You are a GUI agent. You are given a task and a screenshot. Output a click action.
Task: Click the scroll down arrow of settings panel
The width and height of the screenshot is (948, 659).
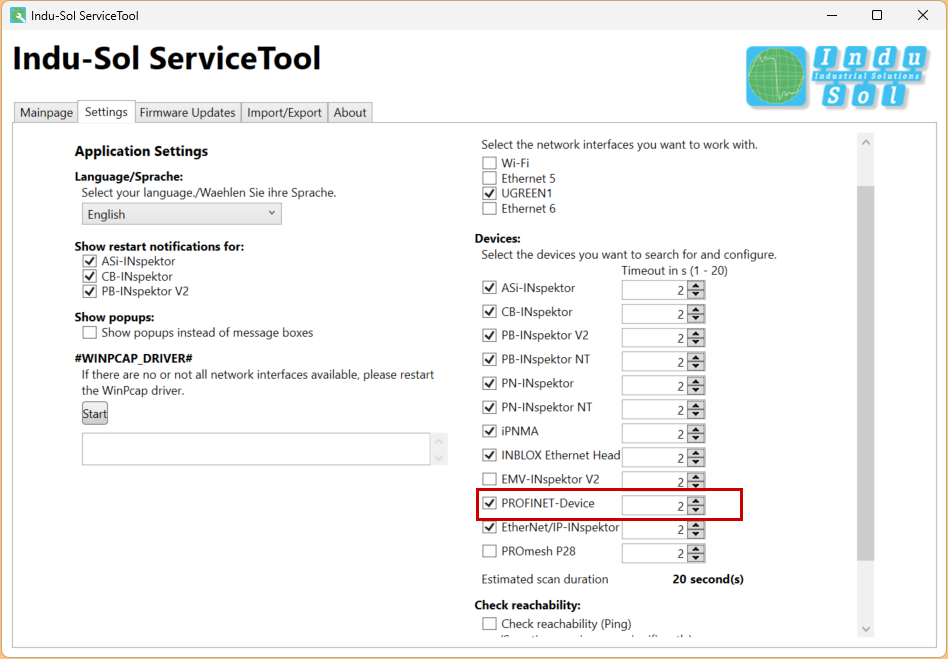[x=866, y=629]
